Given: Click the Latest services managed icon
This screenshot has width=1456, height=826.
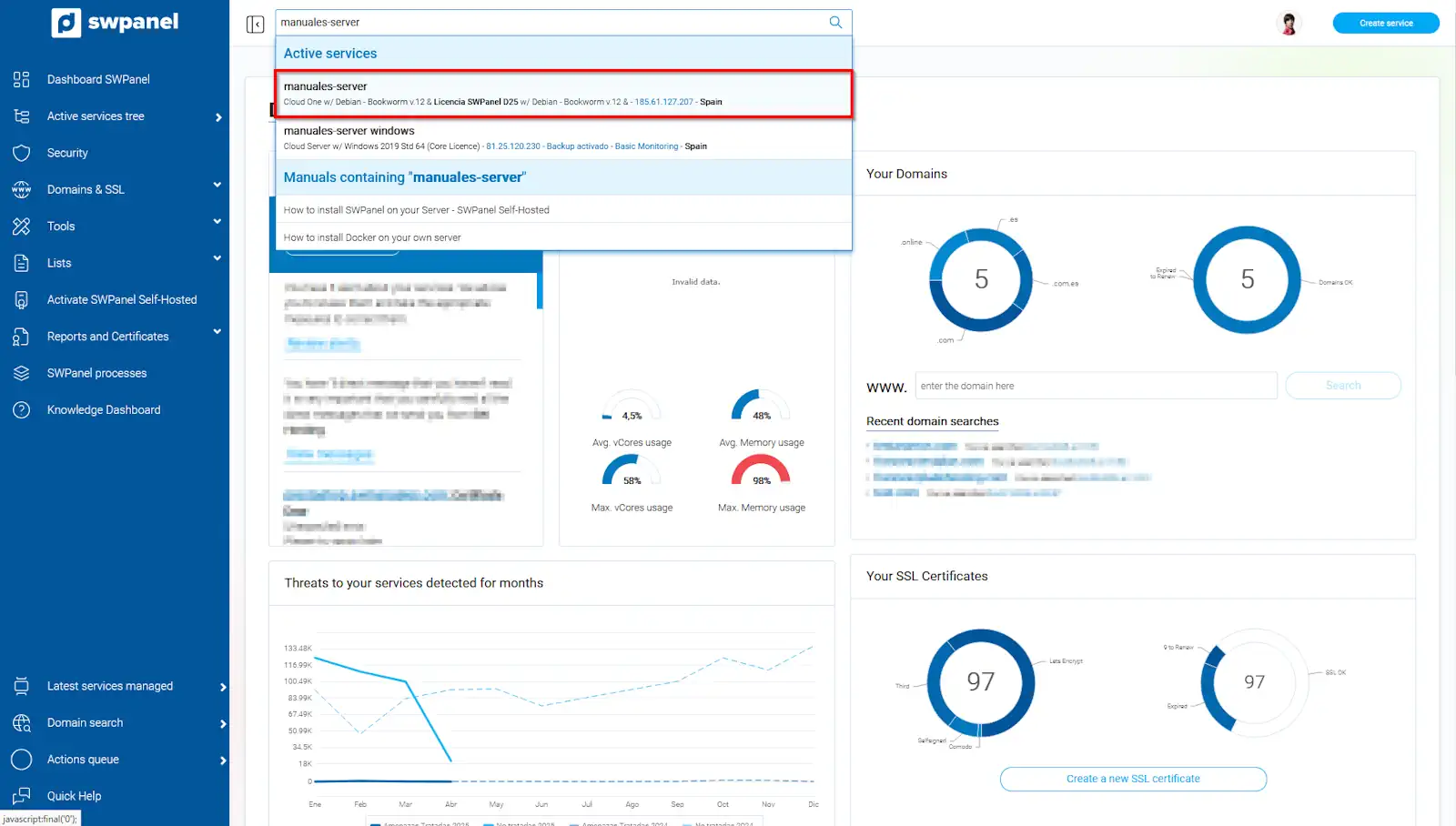Looking at the screenshot, I should pos(22,686).
